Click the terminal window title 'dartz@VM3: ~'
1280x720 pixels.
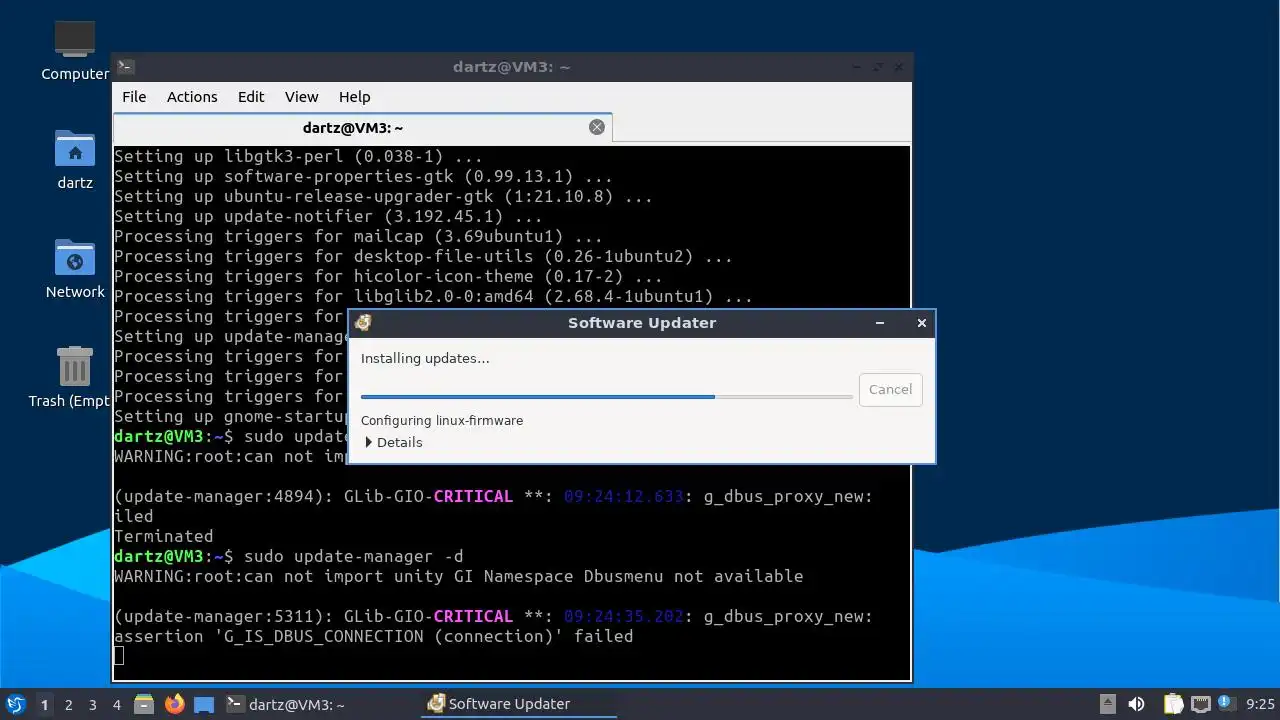[x=511, y=67]
